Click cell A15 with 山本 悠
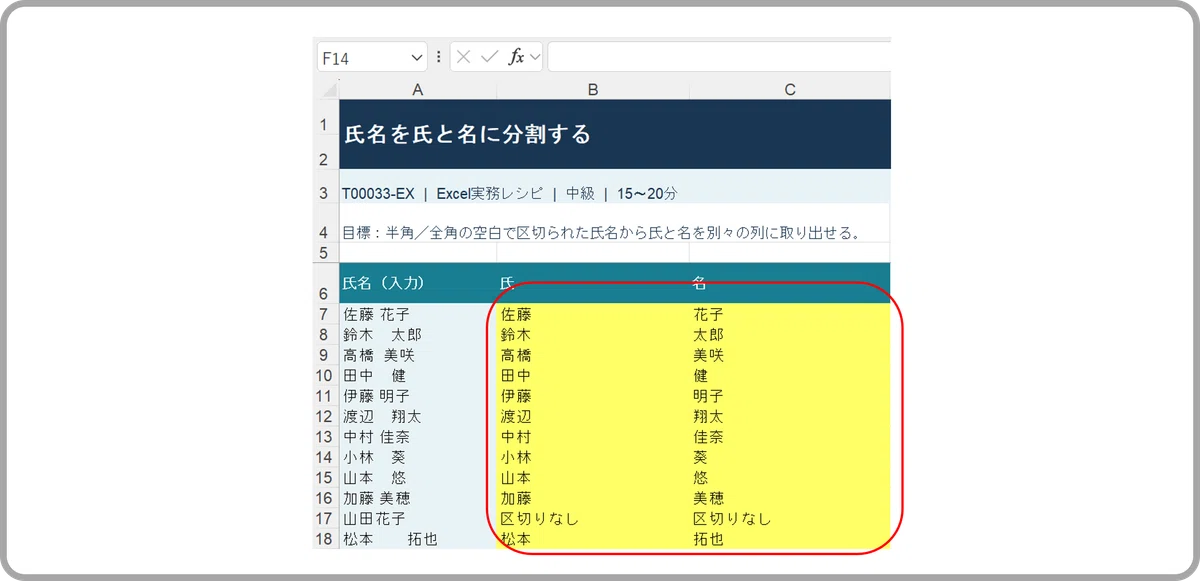Screen dimensions: 1200x581 pyautogui.click(x=418, y=478)
